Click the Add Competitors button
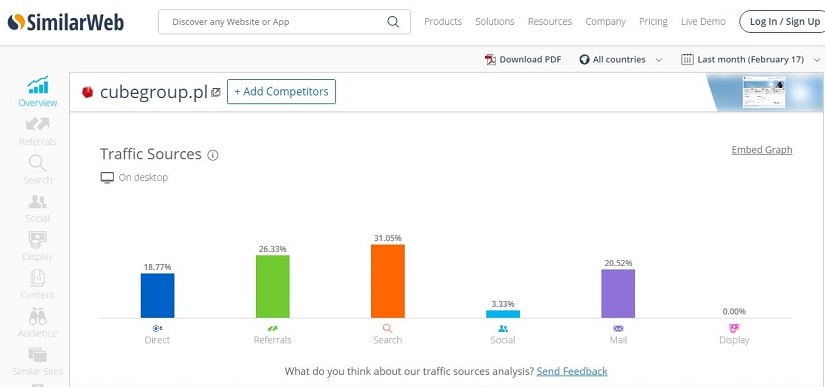The height and width of the screenshot is (387, 825). 281,91
